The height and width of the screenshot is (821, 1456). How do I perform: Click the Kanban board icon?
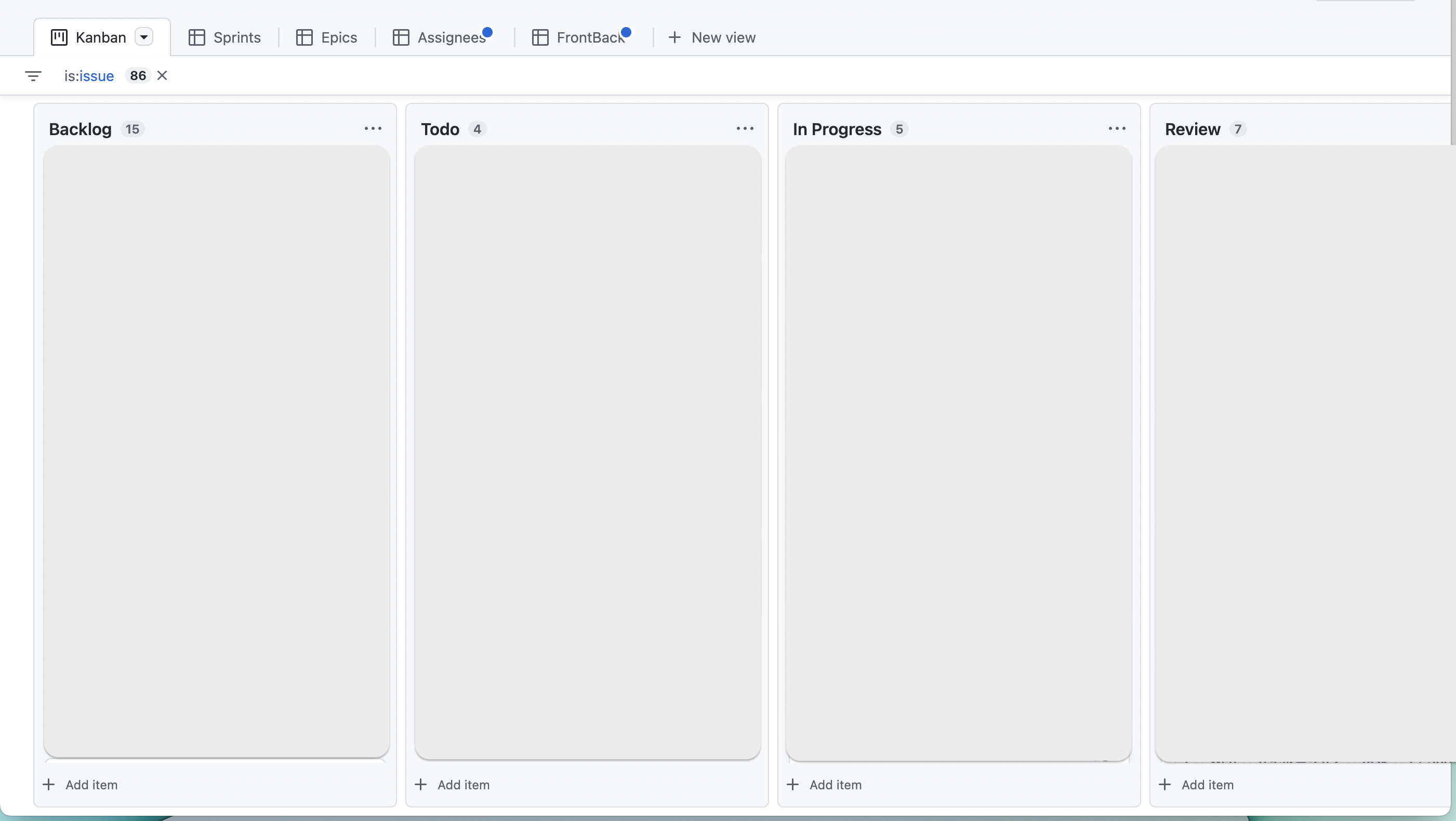coord(59,37)
